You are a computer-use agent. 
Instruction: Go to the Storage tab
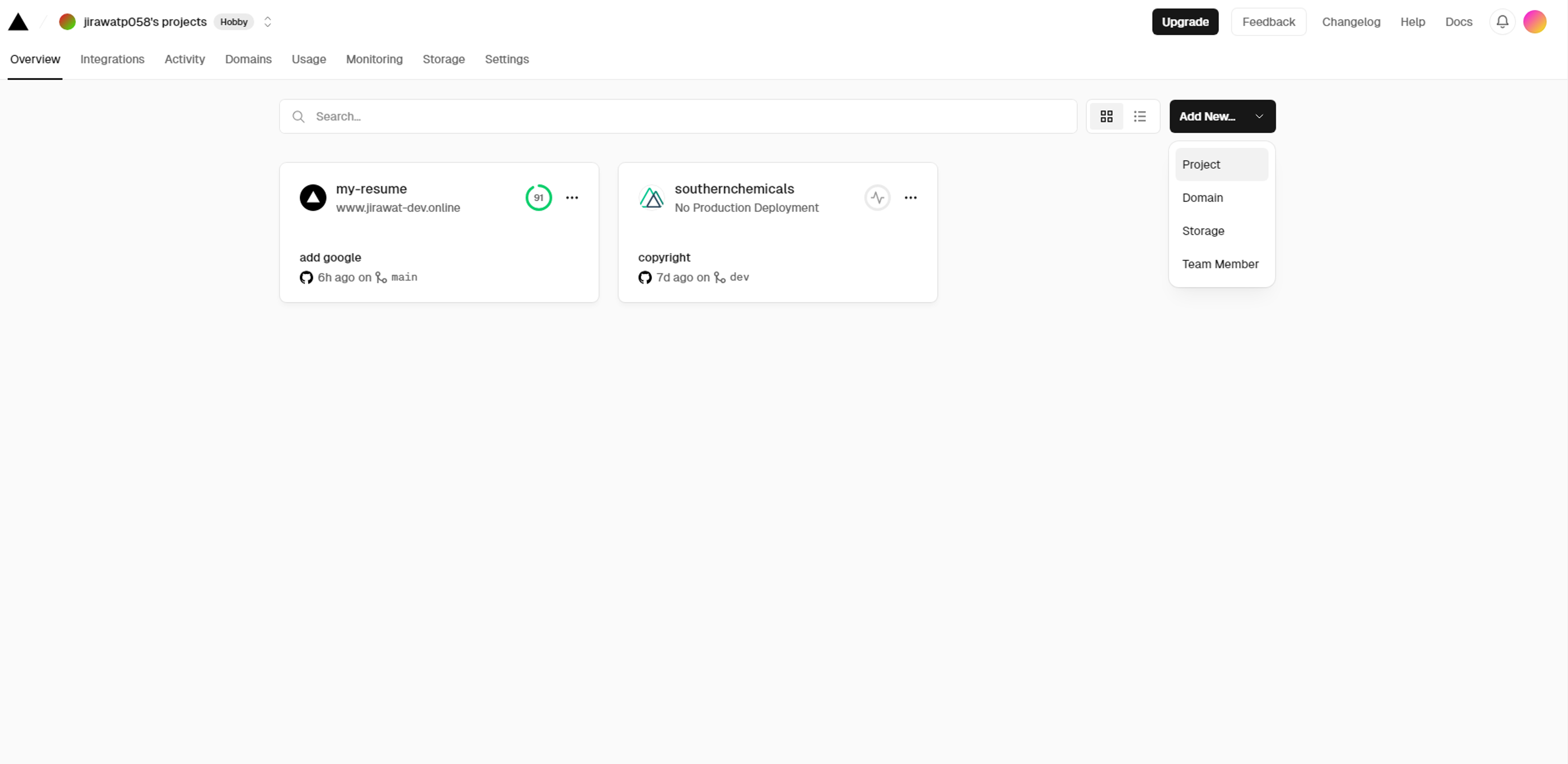pyautogui.click(x=443, y=59)
